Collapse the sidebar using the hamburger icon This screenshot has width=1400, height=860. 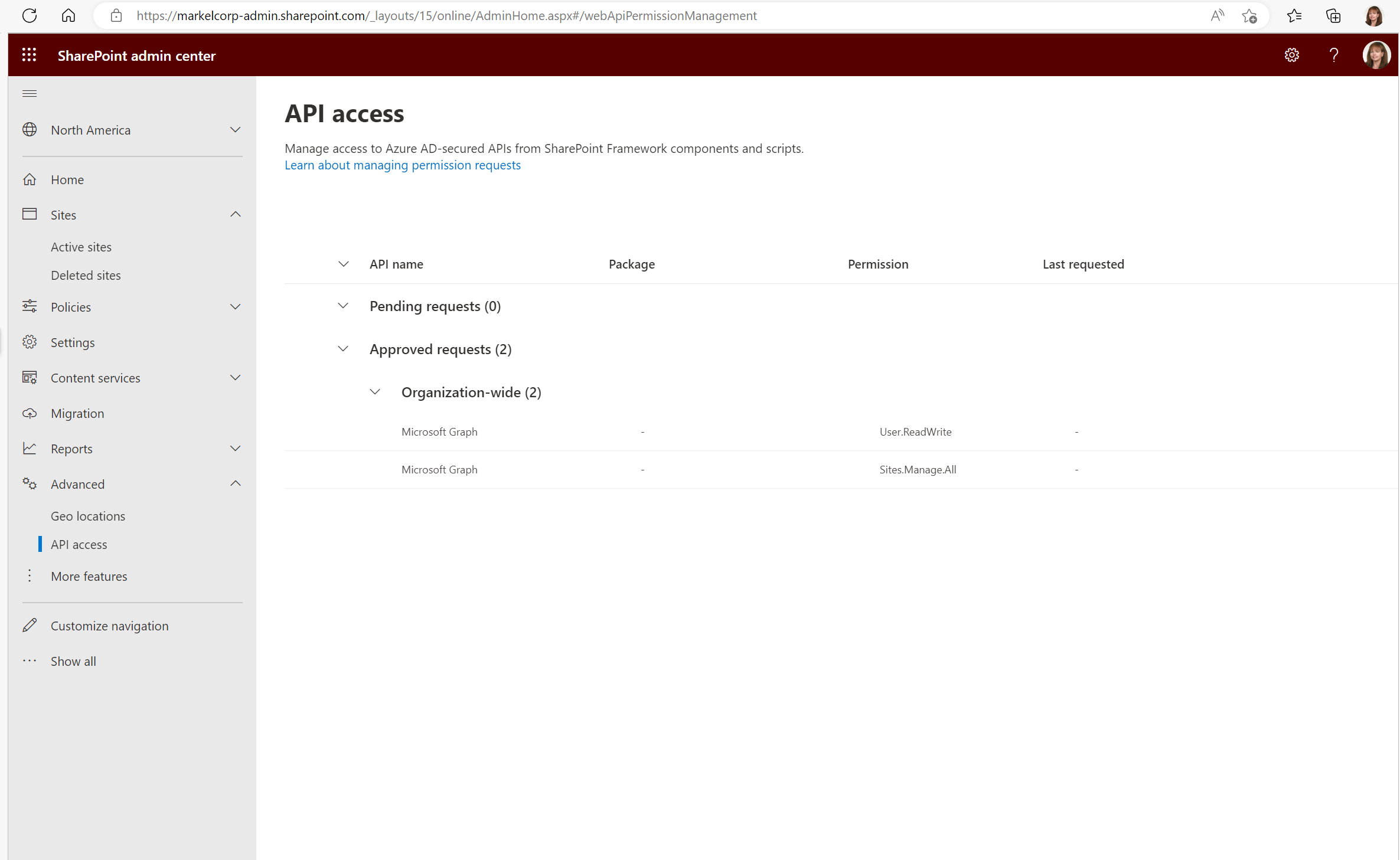tap(29, 93)
